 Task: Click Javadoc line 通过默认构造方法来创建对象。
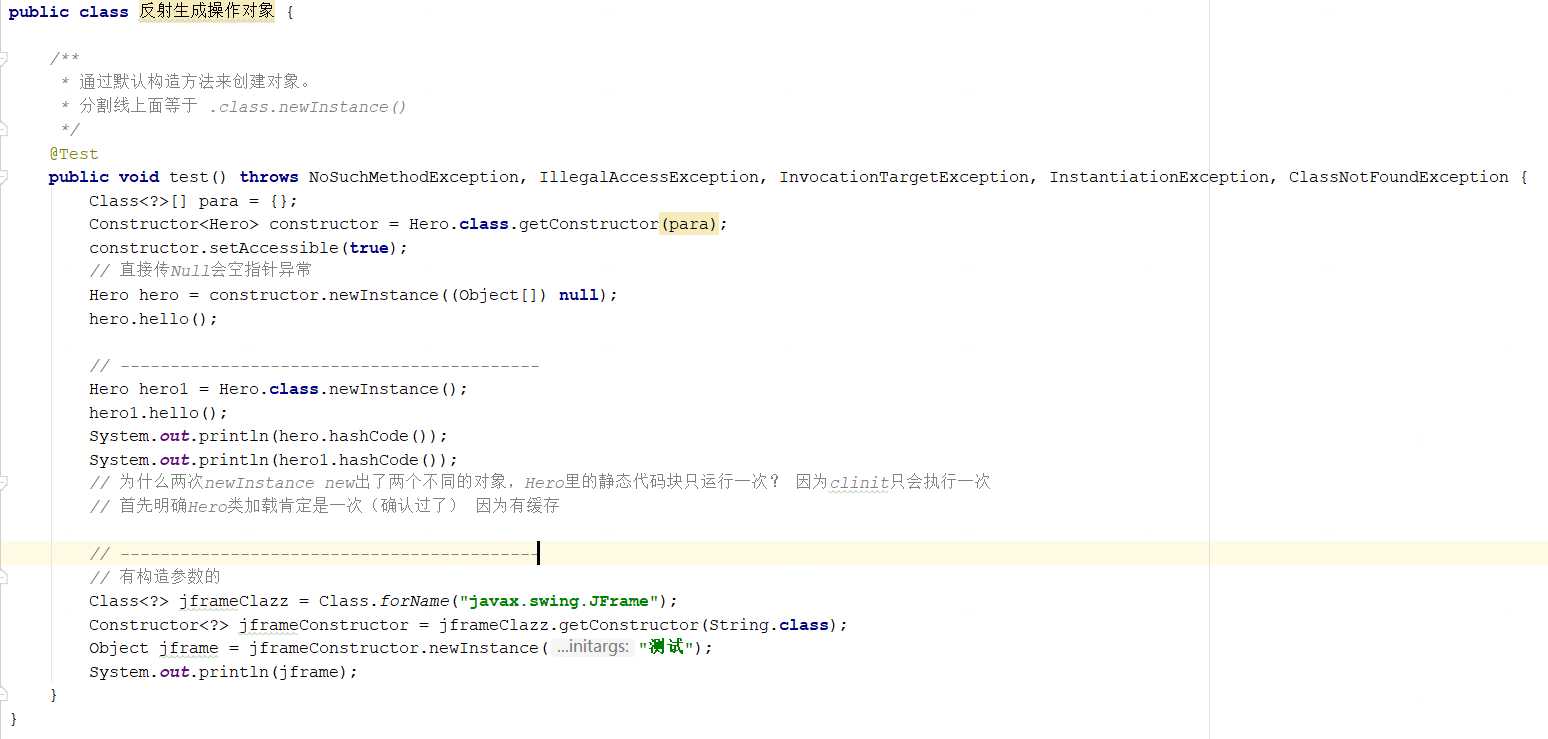pyautogui.click(x=196, y=82)
